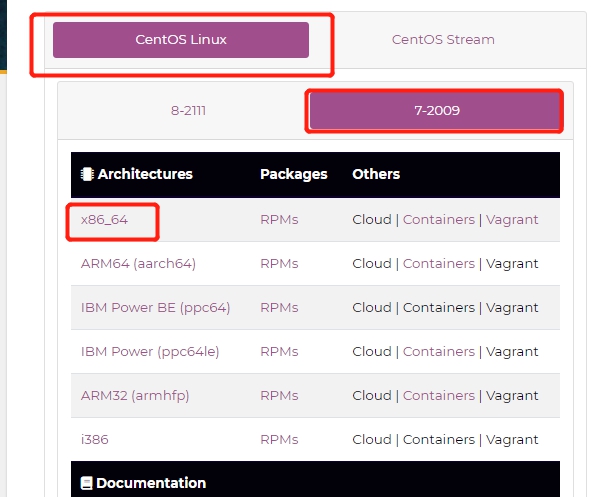Open the ARM64 (aarch64) link

(x=138, y=264)
